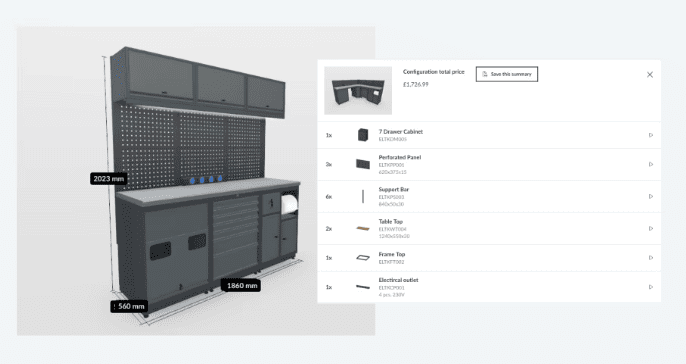The image size is (686, 364).
Task: Select the 560 mm depth label
Action: point(129,306)
